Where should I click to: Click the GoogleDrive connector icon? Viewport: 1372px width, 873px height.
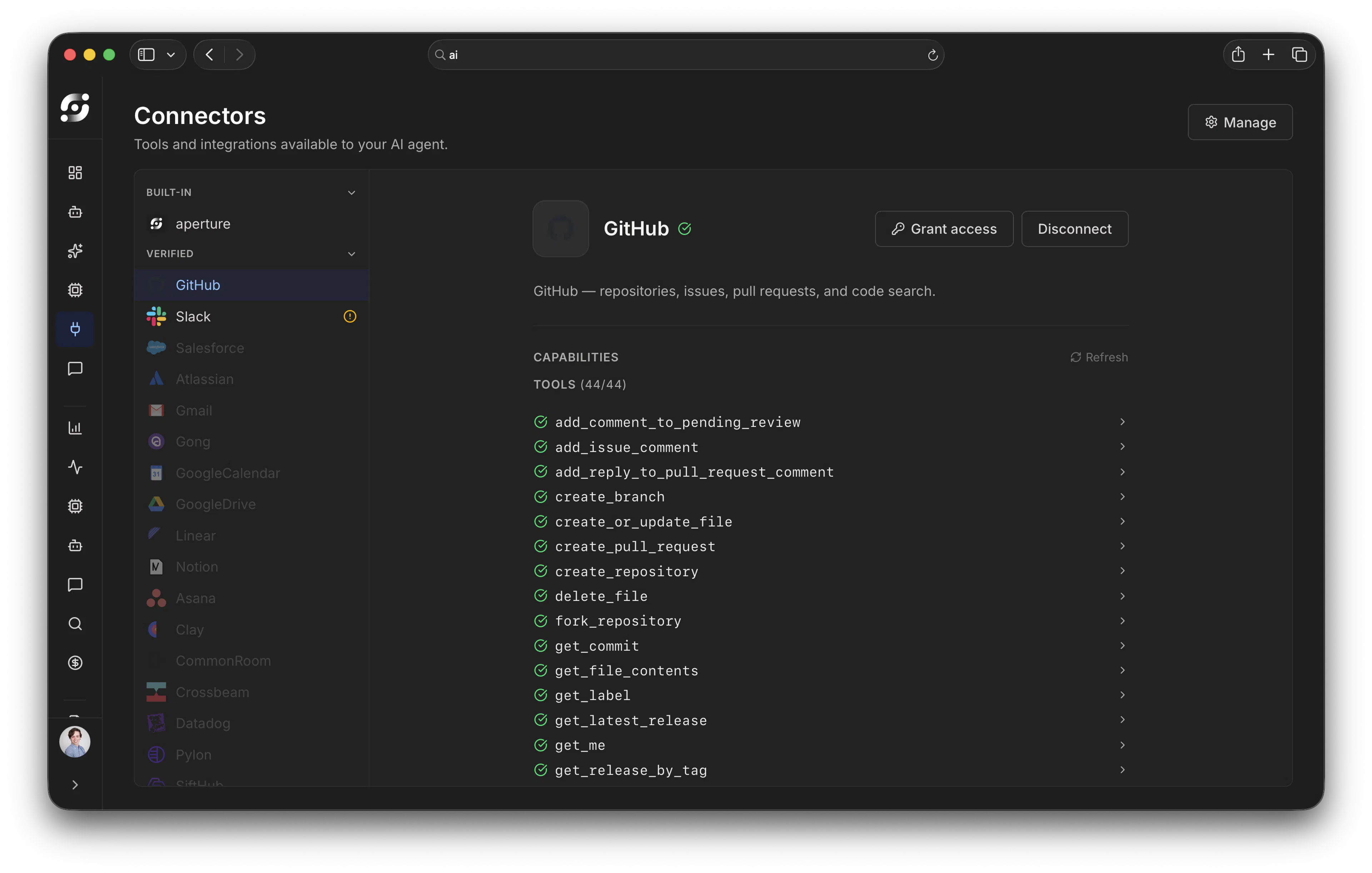(x=156, y=504)
